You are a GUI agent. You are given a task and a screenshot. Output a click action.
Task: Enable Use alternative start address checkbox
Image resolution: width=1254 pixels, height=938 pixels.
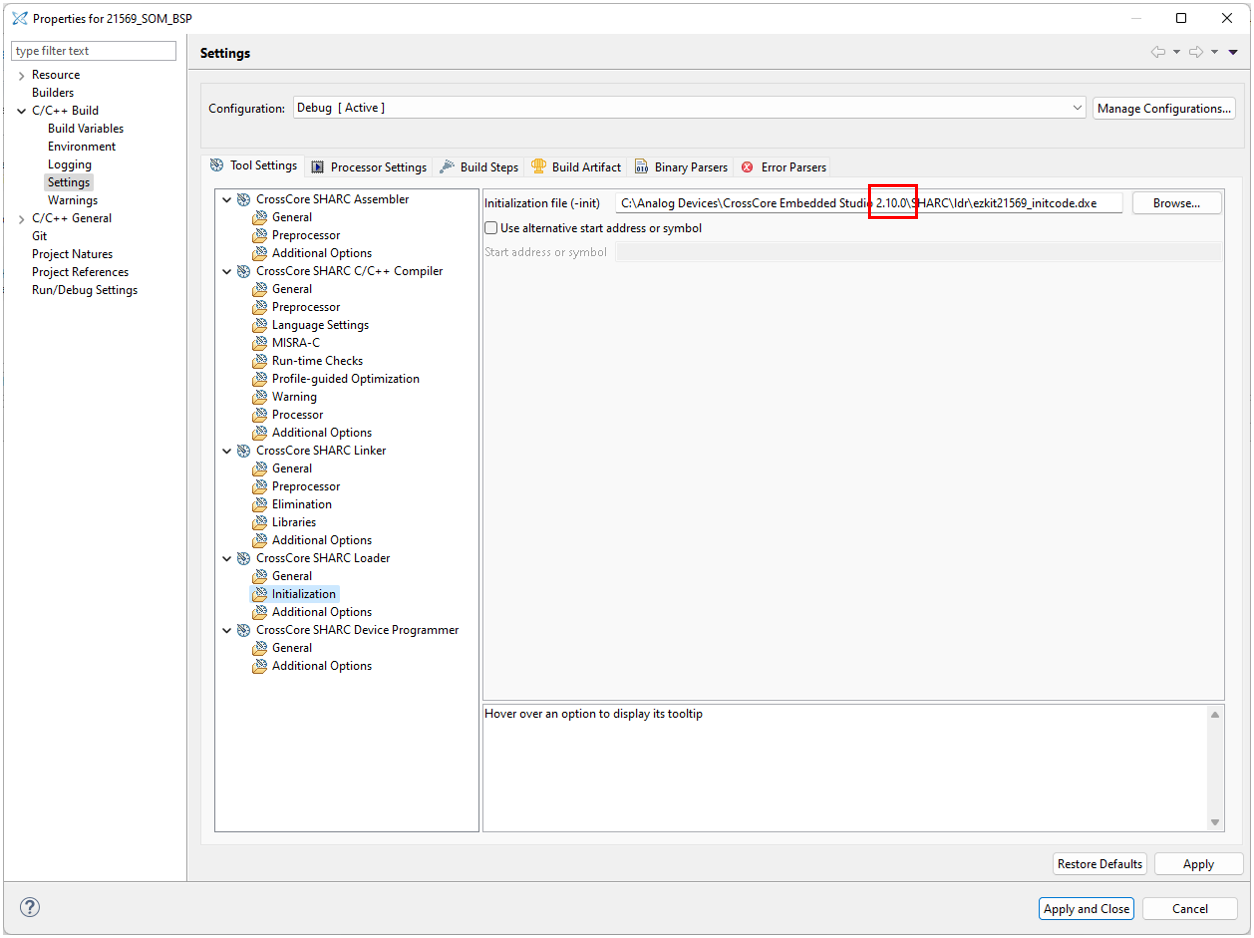491,228
